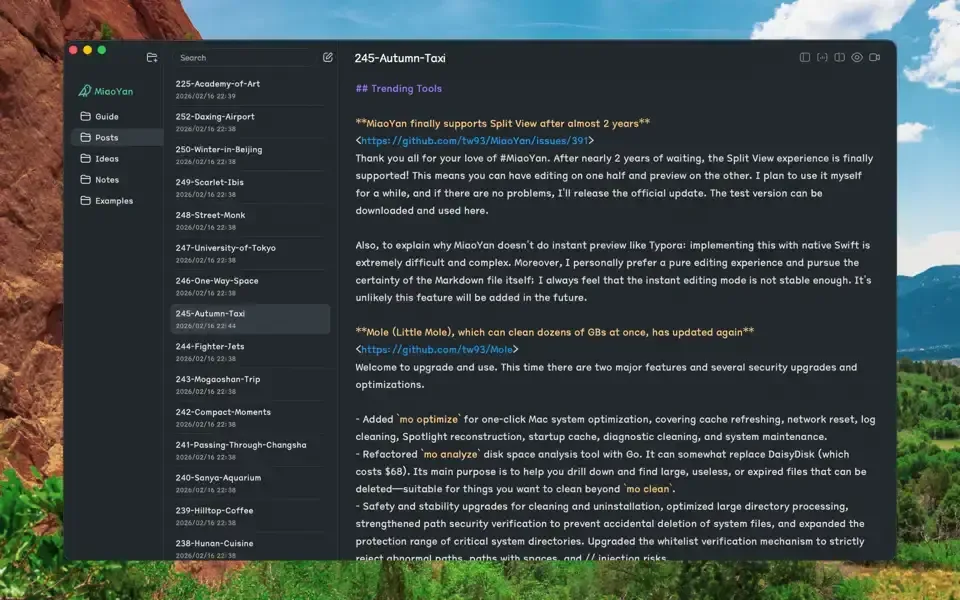Click the yellow minimize window button
Image resolution: width=960 pixels, height=600 pixels.
coord(88,50)
